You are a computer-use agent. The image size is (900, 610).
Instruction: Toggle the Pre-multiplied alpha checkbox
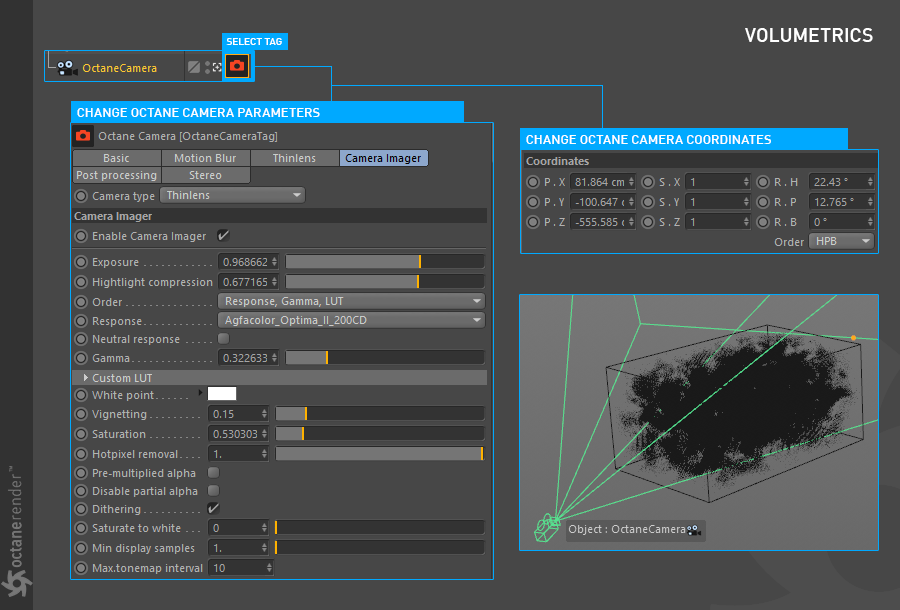point(214,472)
